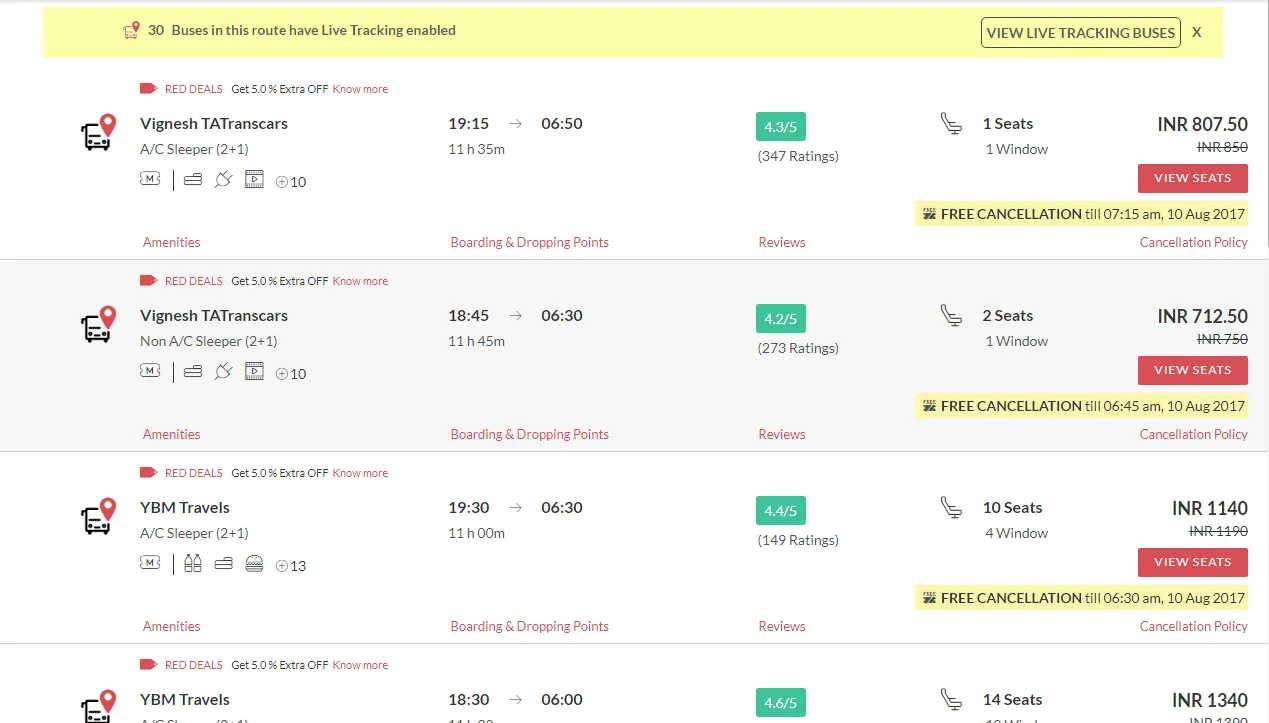
Task: Click the movie icon on A/C Vignesh TATranscars
Action: point(254,180)
